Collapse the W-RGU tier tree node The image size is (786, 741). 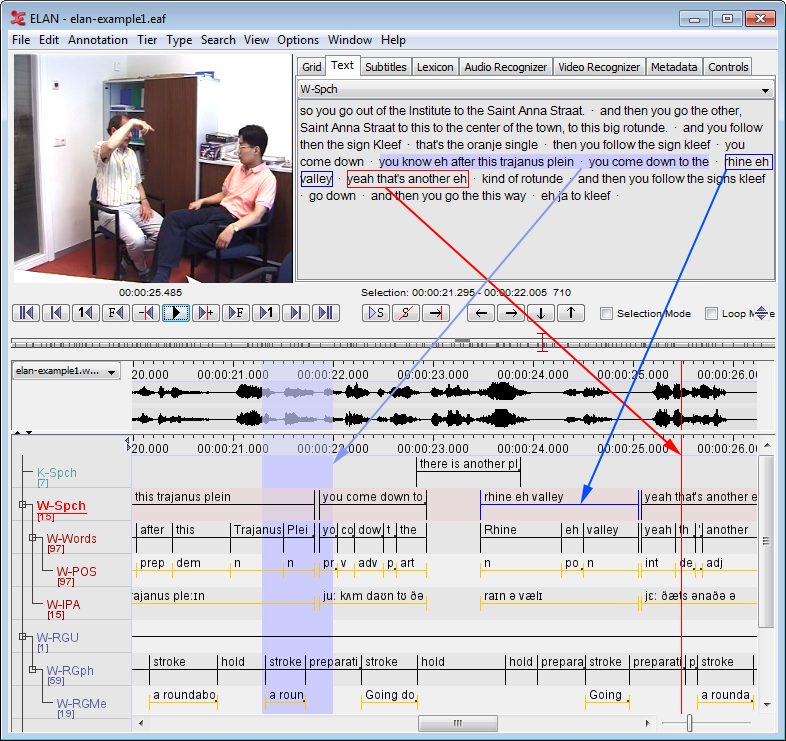tap(21, 636)
